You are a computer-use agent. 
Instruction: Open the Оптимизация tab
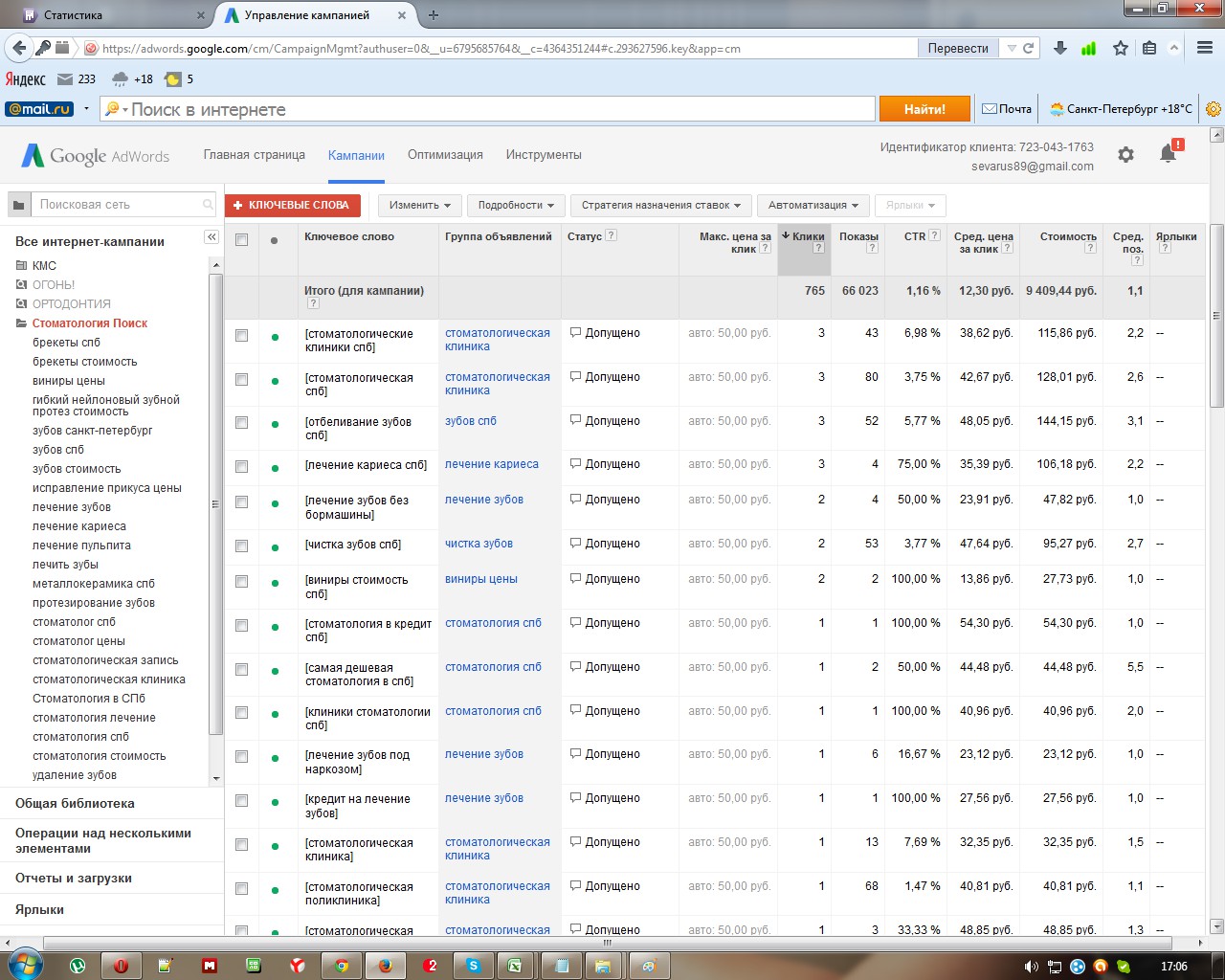tap(445, 155)
